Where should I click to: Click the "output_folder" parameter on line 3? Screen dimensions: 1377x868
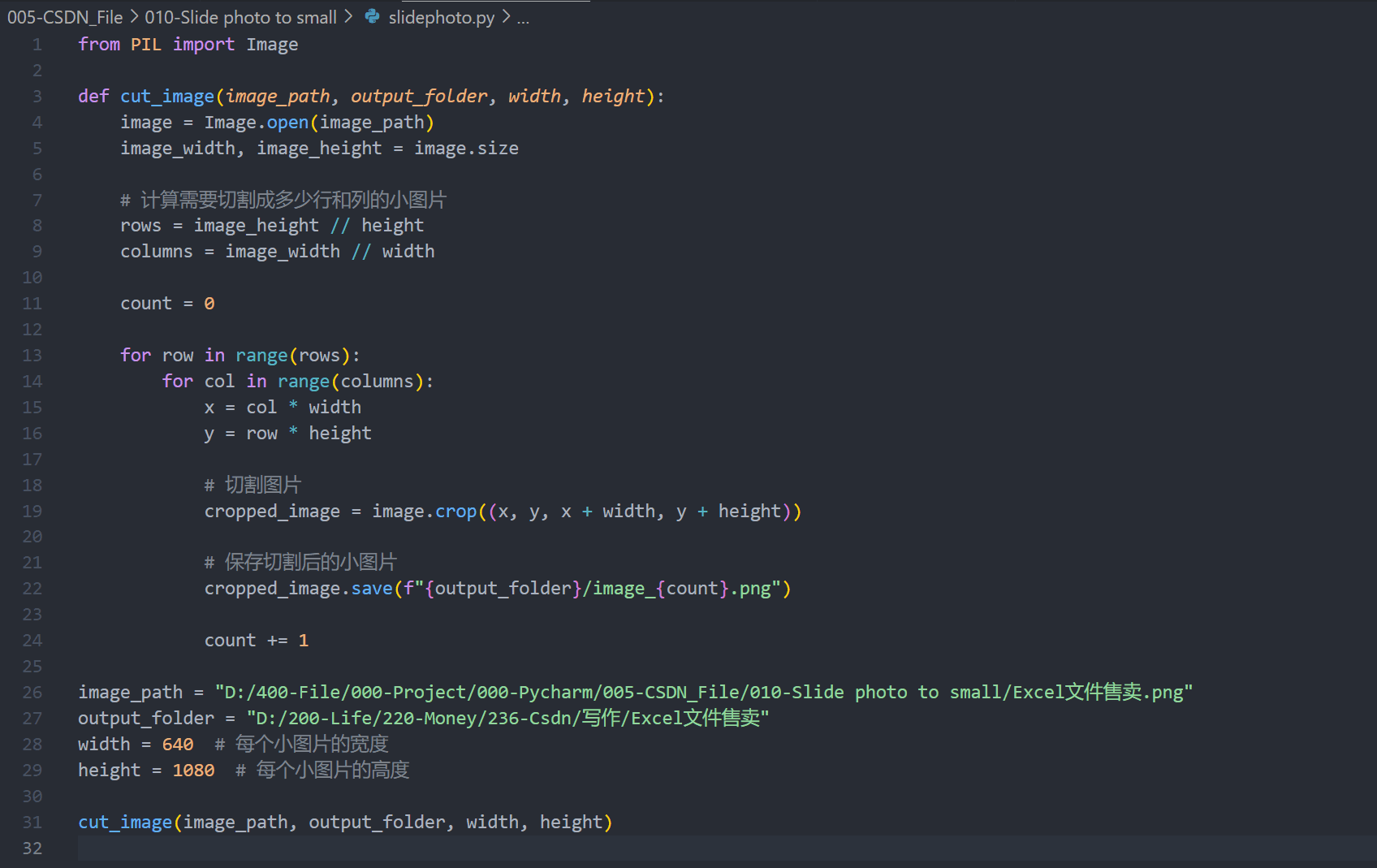tap(419, 97)
